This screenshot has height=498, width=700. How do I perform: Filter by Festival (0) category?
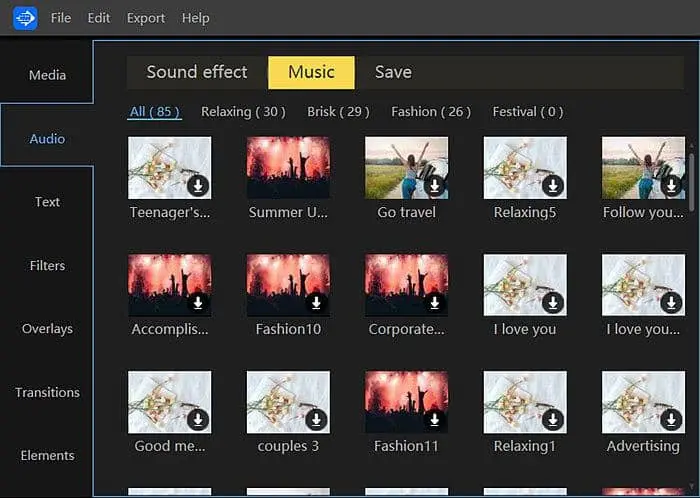point(528,112)
